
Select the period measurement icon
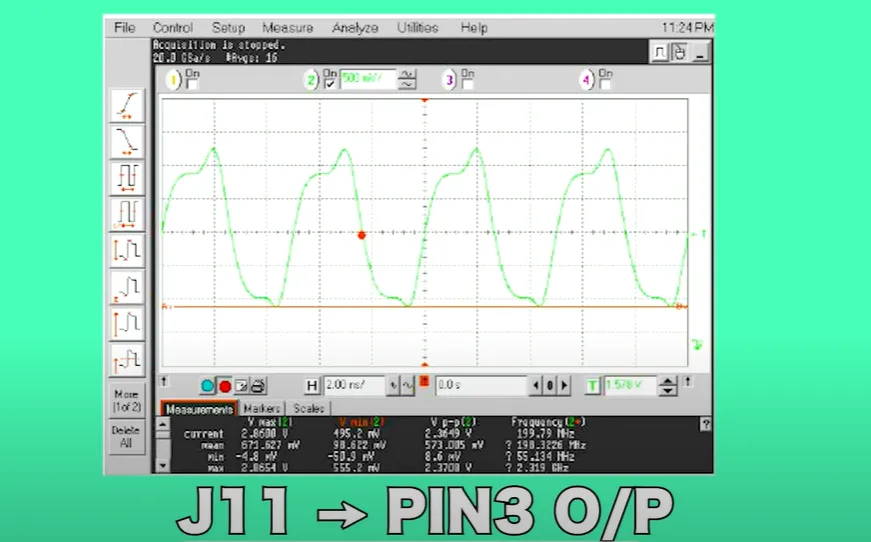point(127,178)
